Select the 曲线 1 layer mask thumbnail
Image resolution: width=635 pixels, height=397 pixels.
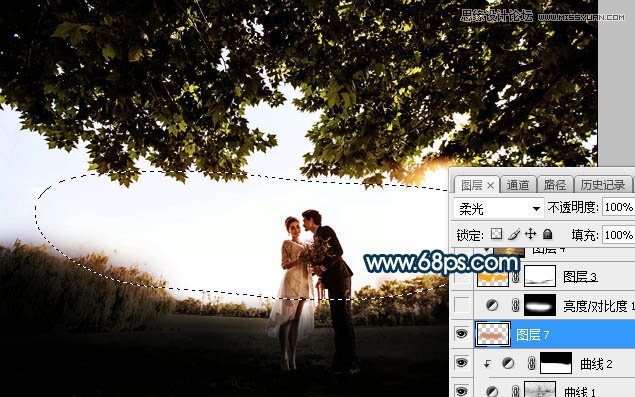tap(540, 389)
